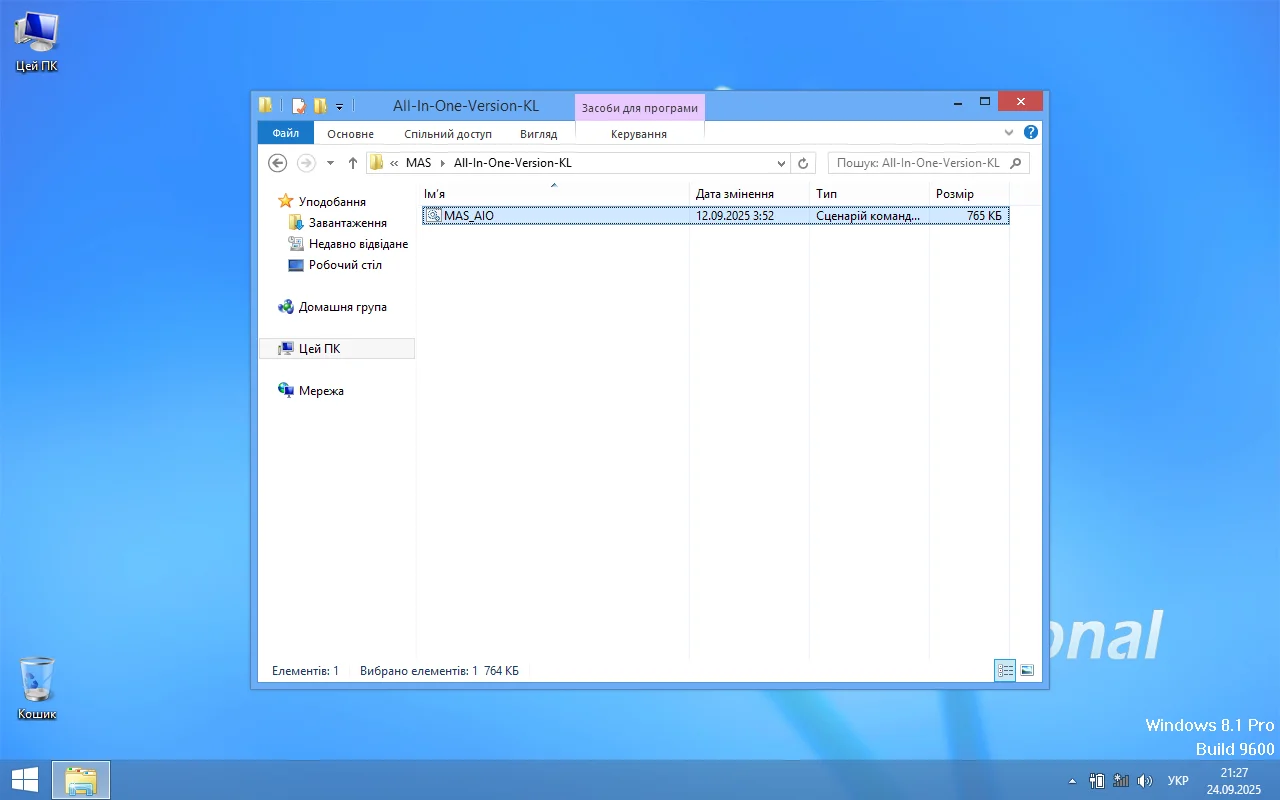Viewport: 1280px width, 800px height.
Task: Open the recent locations dropdown arrow
Action: point(330,163)
